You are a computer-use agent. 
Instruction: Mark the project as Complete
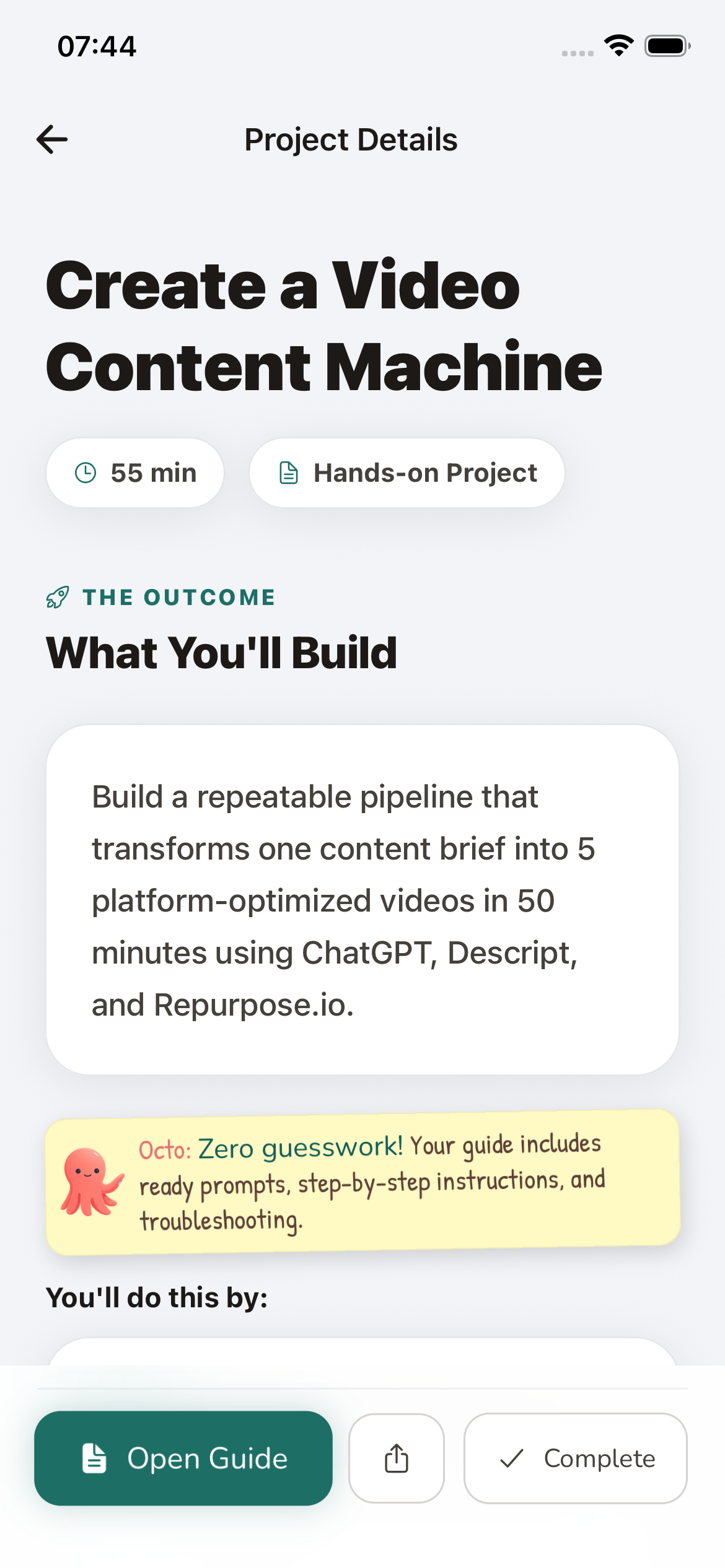click(575, 1458)
